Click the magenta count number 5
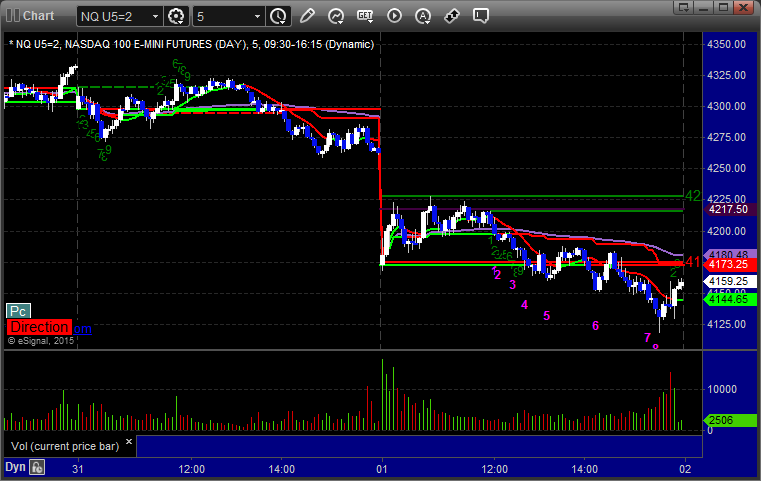The width and height of the screenshot is (761, 481). (x=546, y=316)
